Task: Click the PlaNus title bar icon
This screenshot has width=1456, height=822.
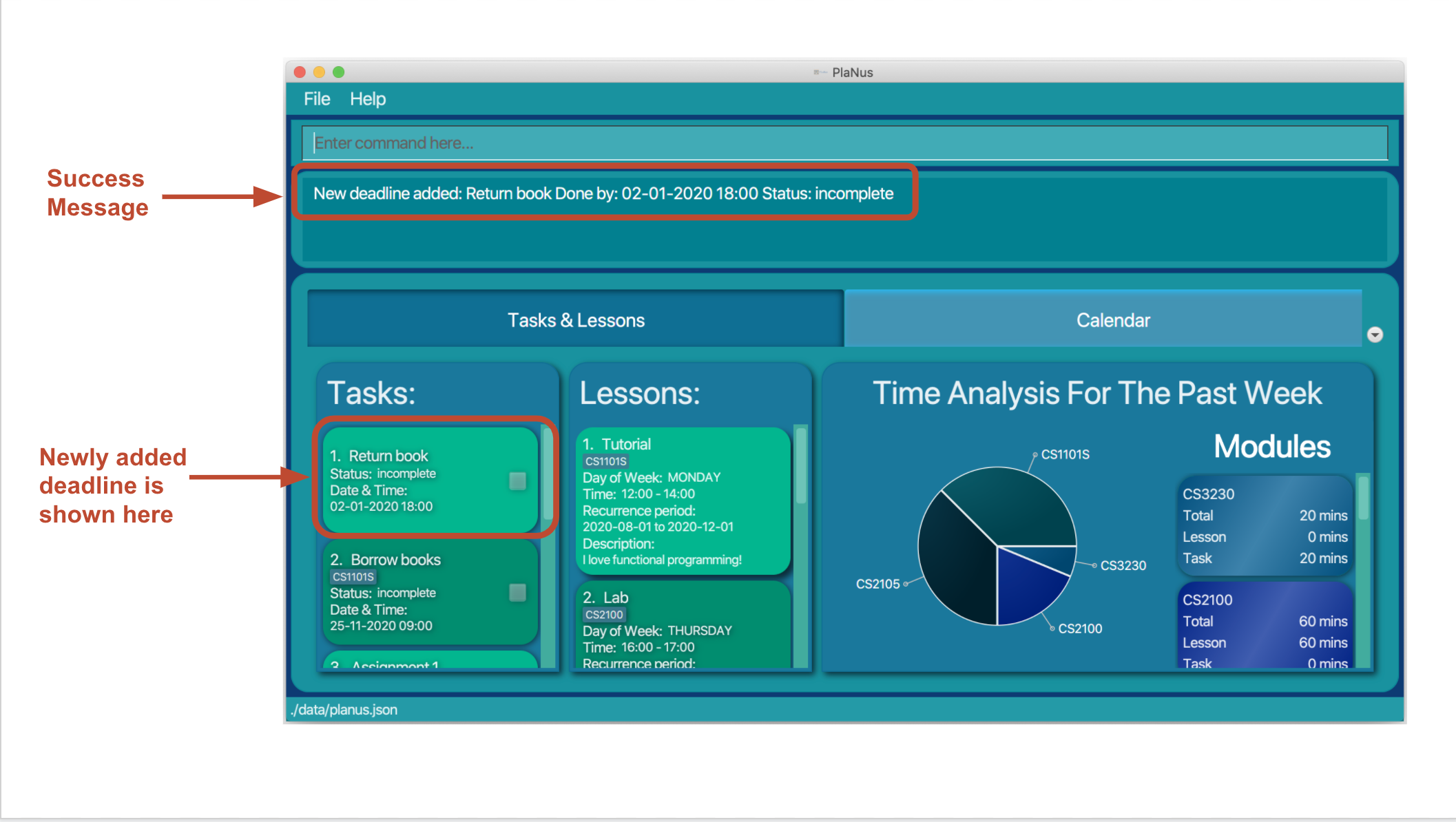Action: coord(820,72)
